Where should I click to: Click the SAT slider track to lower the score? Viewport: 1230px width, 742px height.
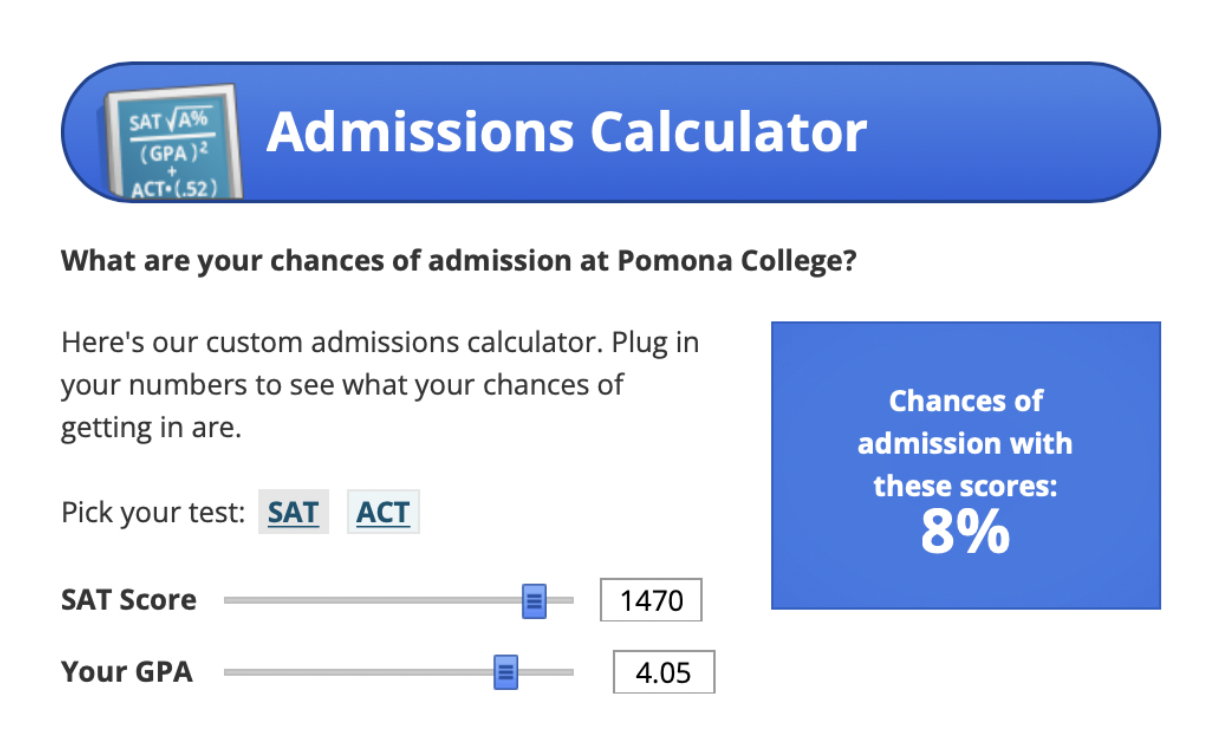tap(380, 600)
